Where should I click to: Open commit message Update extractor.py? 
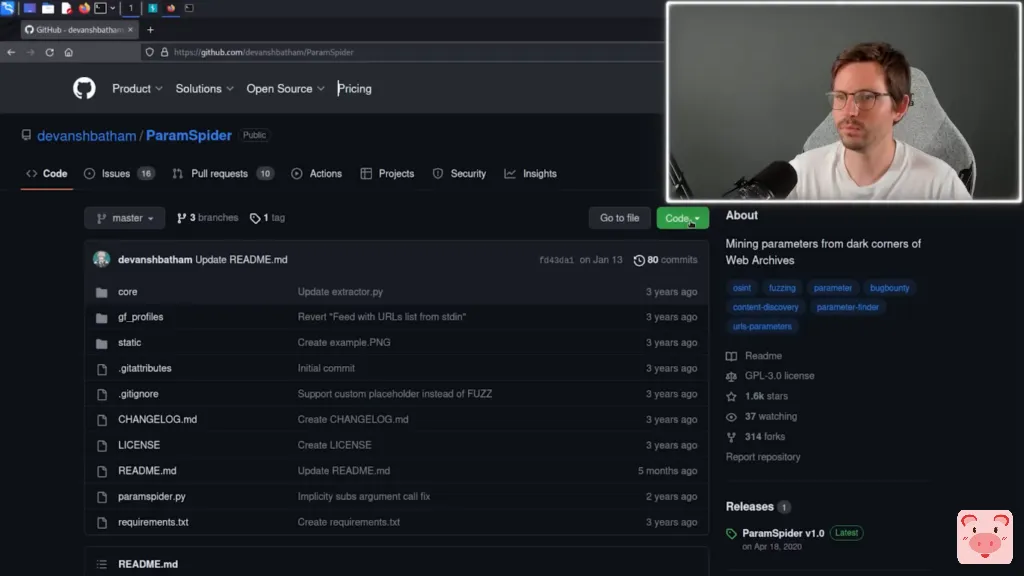340,292
